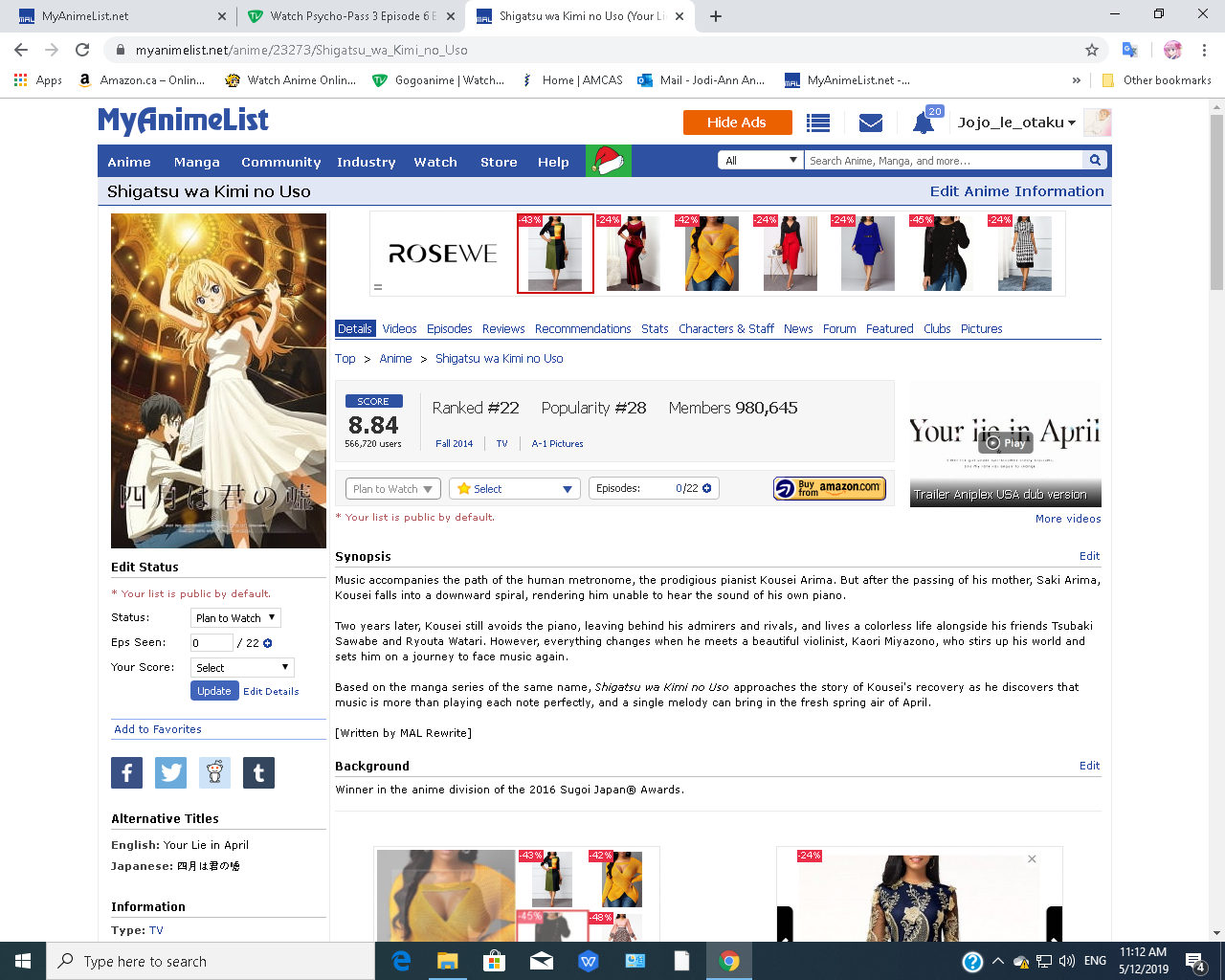Click the page vertical scrollbar

tap(1217, 201)
